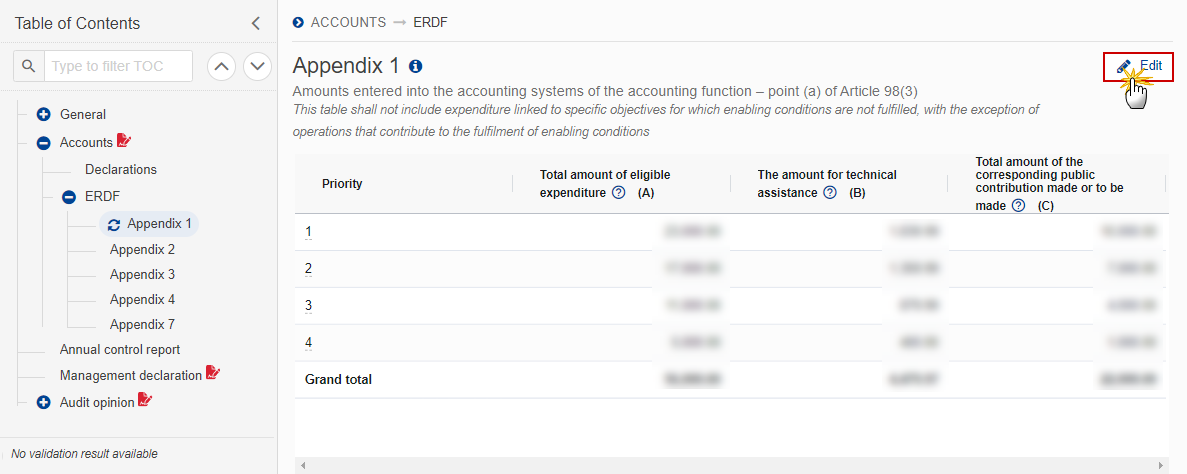The height and width of the screenshot is (474, 1187).
Task: Go to previous TOC match arrow
Action: point(221,67)
